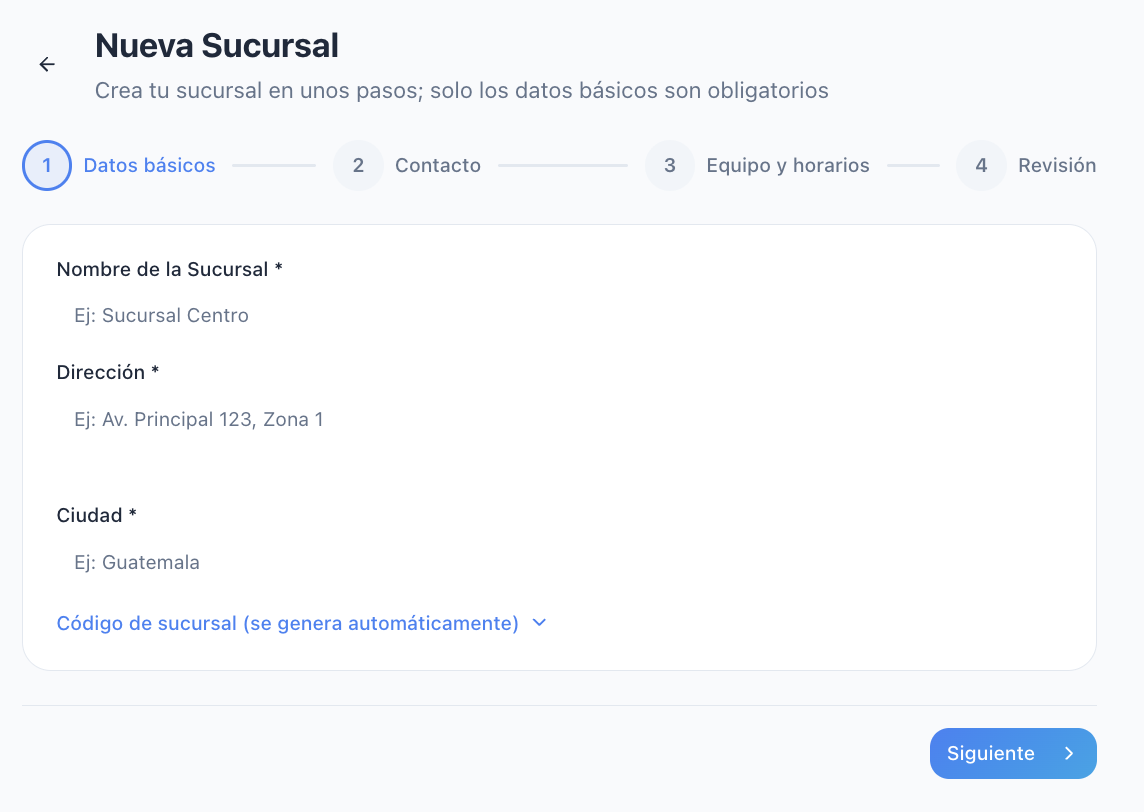Image resolution: width=1144 pixels, height=812 pixels.
Task: Click the arrow icon inside the Siguiente button
Action: pyautogui.click(x=1069, y=754)
